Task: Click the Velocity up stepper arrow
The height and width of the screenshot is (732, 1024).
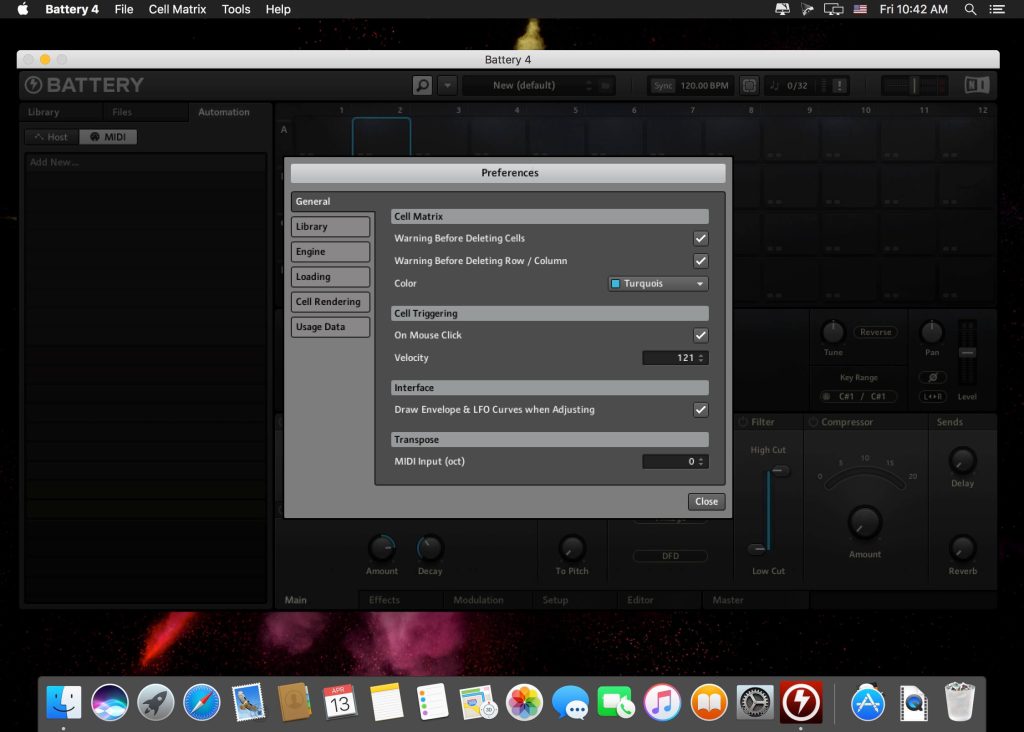Action: pos(701,354)
